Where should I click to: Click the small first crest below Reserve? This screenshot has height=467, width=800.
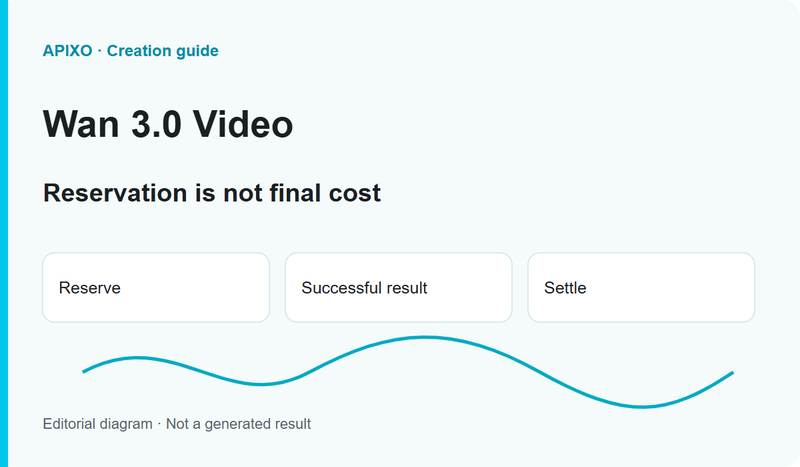(x=137, y=358)
